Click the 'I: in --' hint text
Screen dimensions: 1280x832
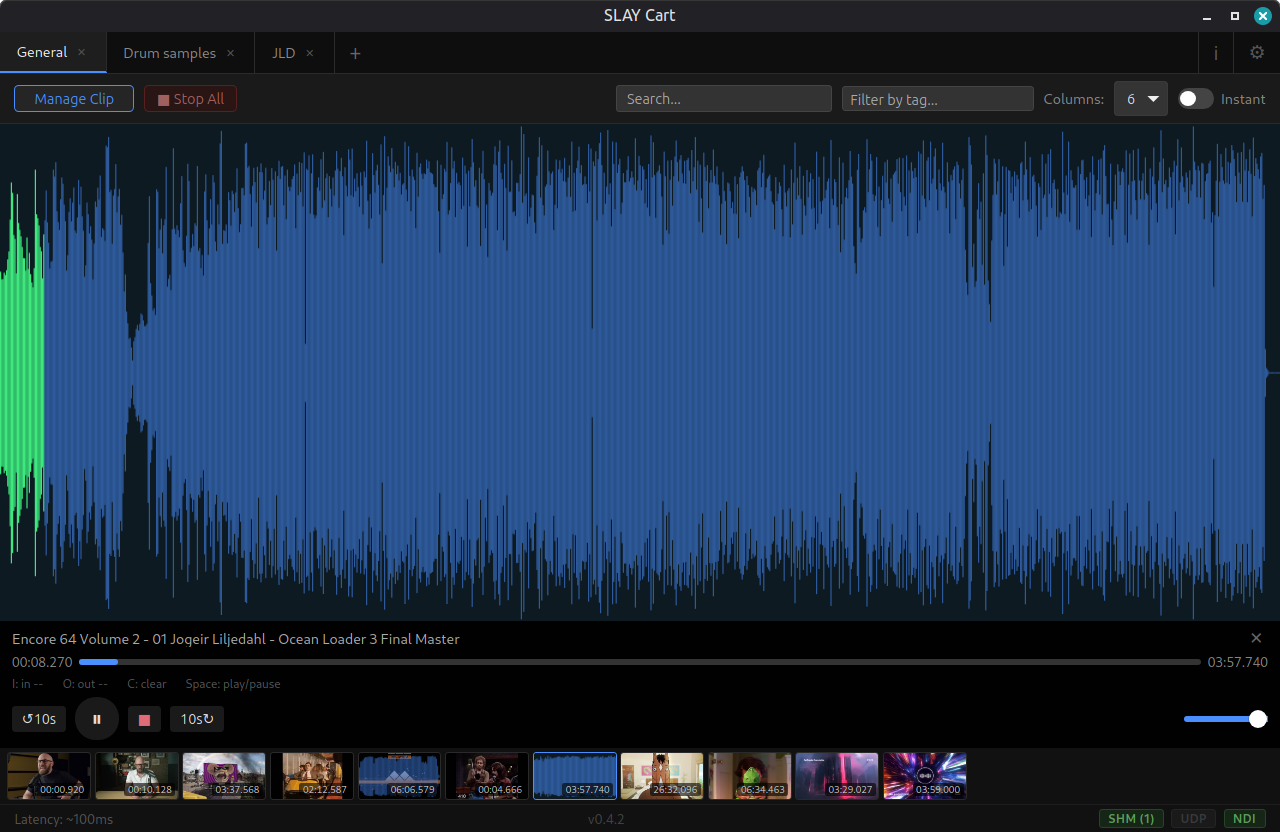27,684
